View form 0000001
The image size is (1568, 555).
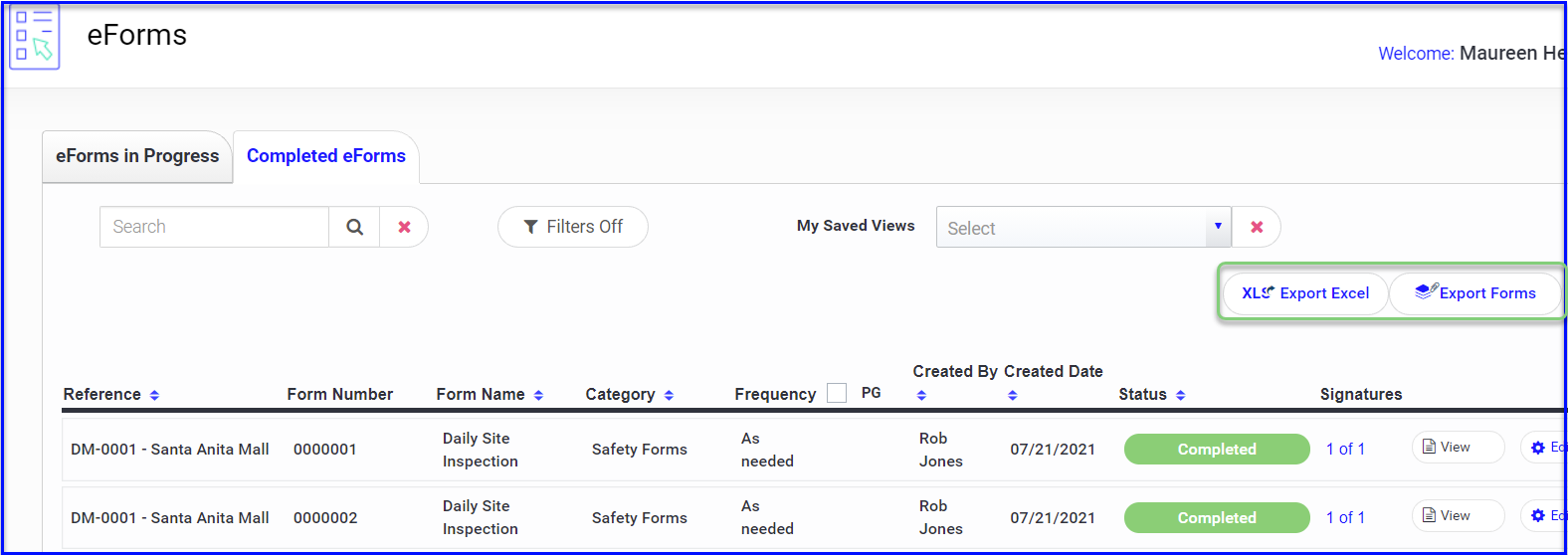[x=1458, y=448]
